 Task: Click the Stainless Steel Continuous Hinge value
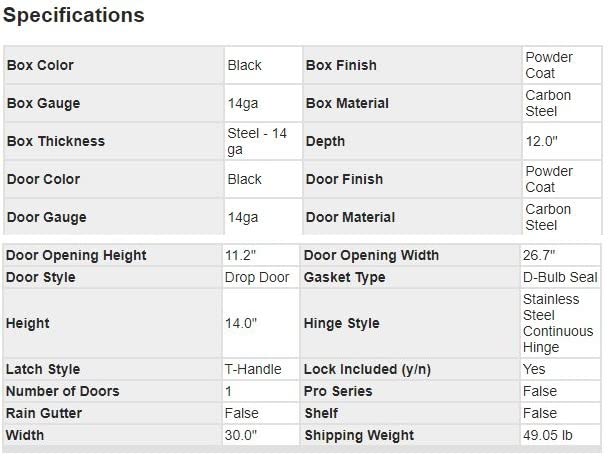[x=558, y=323]
